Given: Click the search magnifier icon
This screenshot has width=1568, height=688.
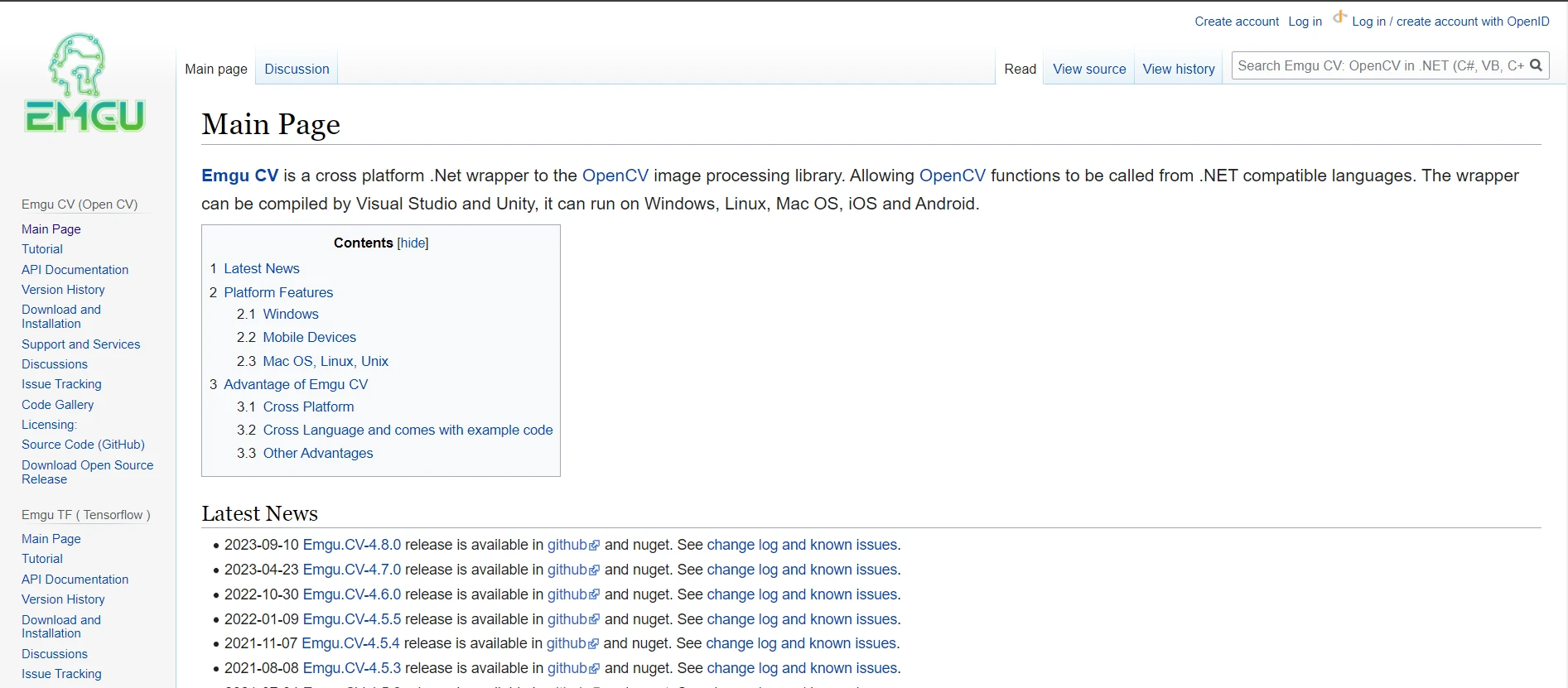Looking at the screenshot, I should pyautogui.click(x=1536, y=65).
